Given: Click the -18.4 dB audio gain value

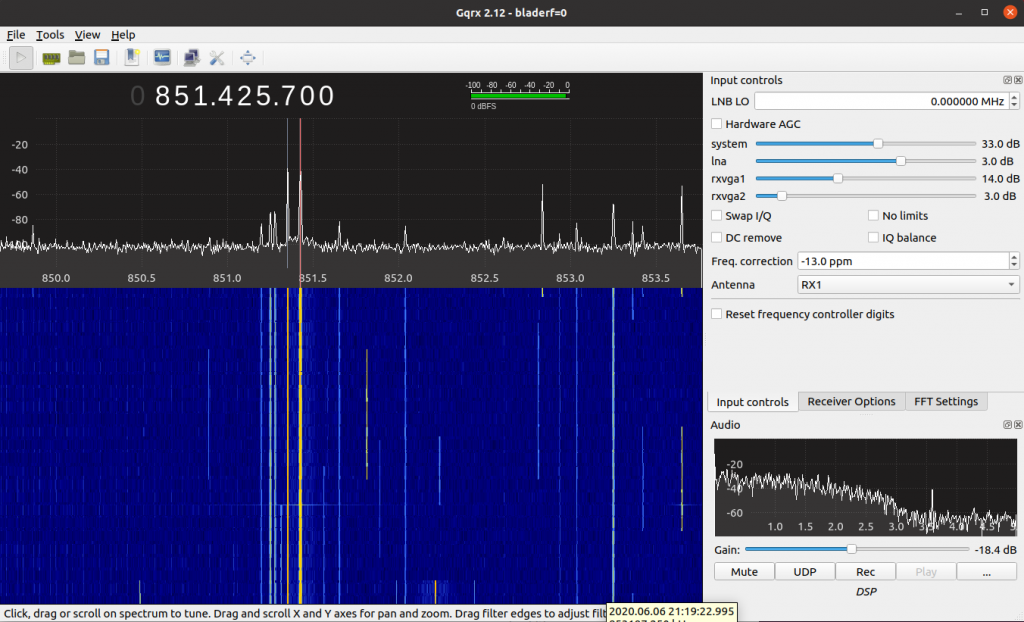Looking at the screenshot, I should coord(995,549).
